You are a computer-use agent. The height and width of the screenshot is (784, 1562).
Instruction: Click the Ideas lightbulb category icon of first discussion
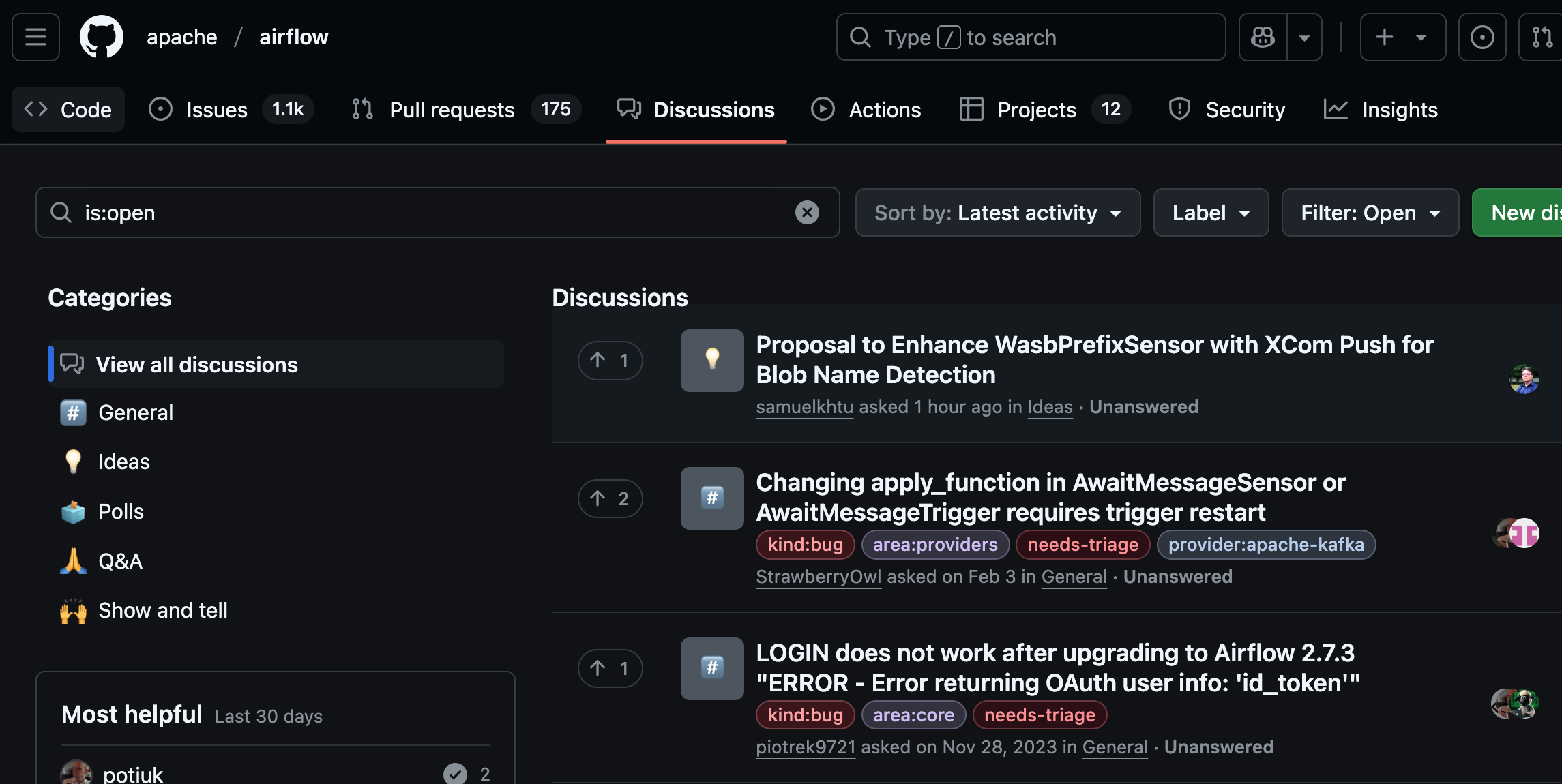click(x=712, y=360)
